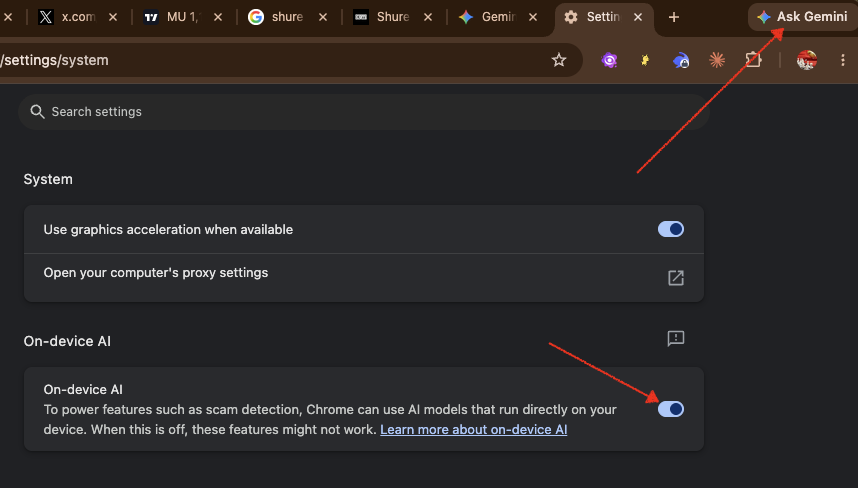Toggle graphics acceleration switch
The width and height of the screenshot is (858, 488).
(671, 229)
